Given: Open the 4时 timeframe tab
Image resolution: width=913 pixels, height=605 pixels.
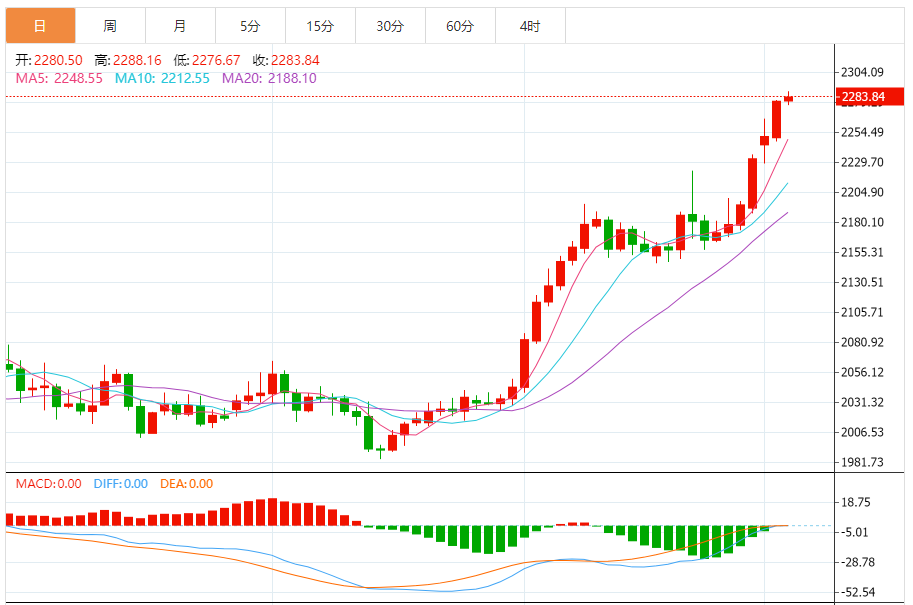Looking at the screenshot, I should pyautogui.click(x=530, y=26).
